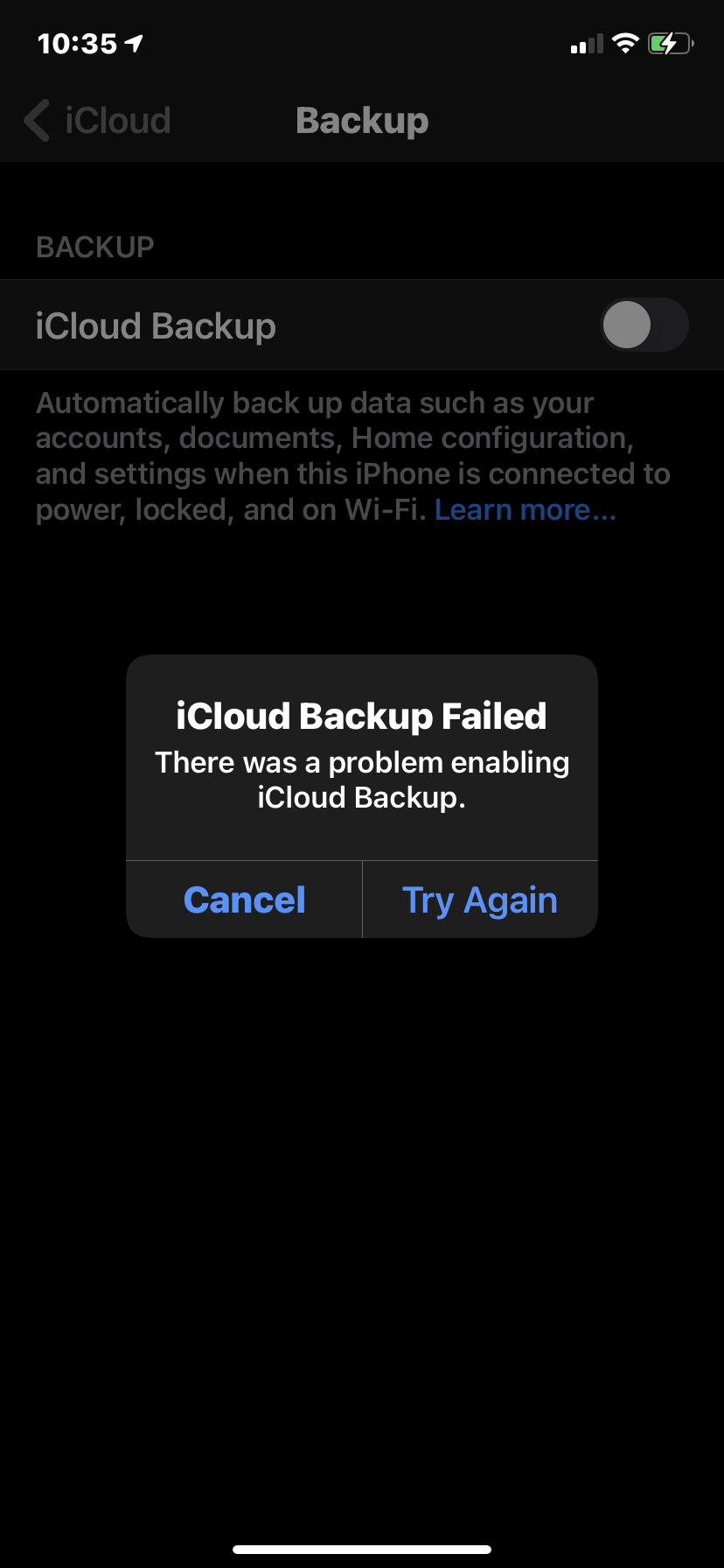The image size is (724, 1568).
Task: Select the Backup title heading
Action: click(362, 120)
